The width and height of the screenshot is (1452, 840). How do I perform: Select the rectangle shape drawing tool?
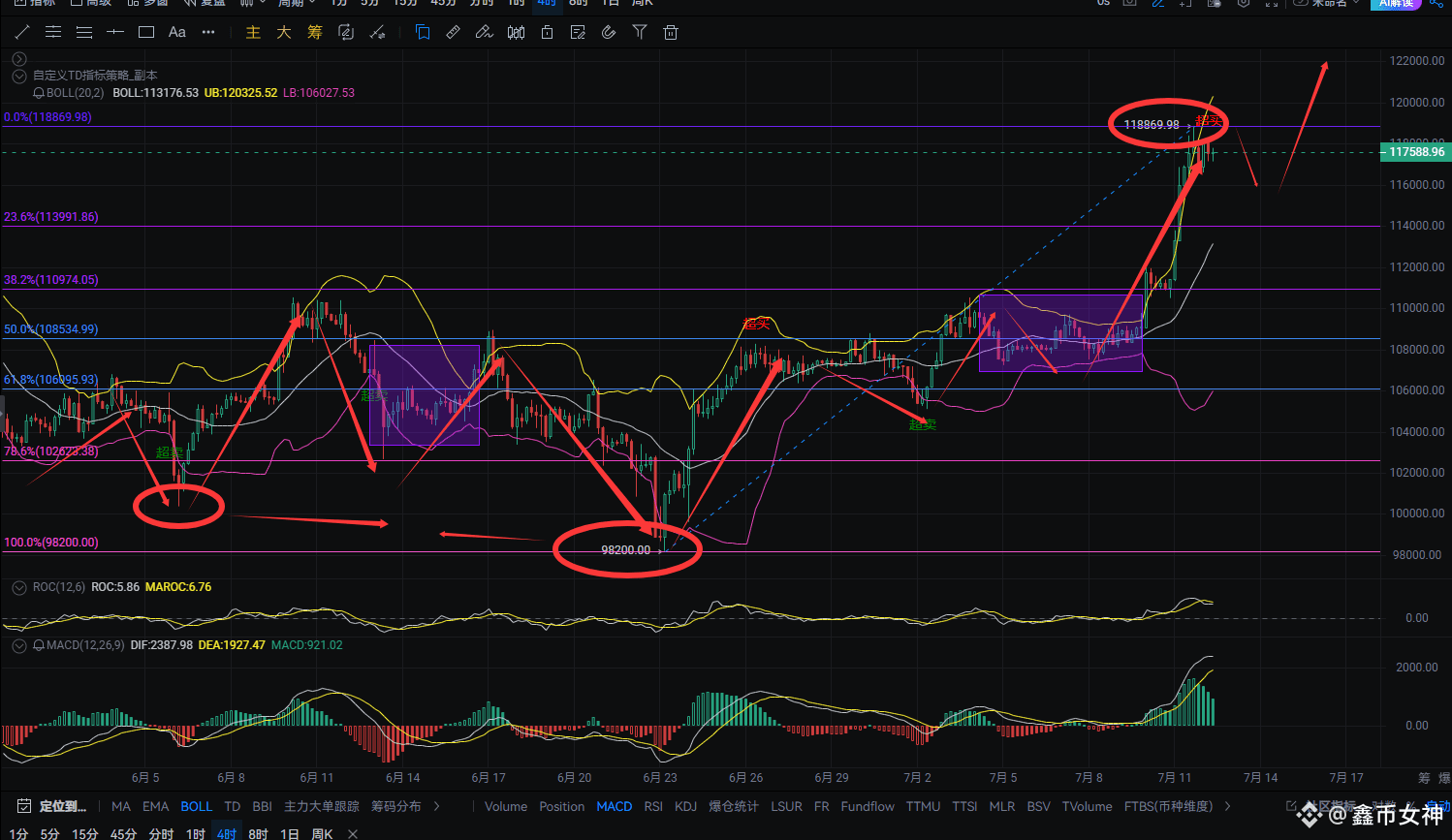tap(146, 32)
